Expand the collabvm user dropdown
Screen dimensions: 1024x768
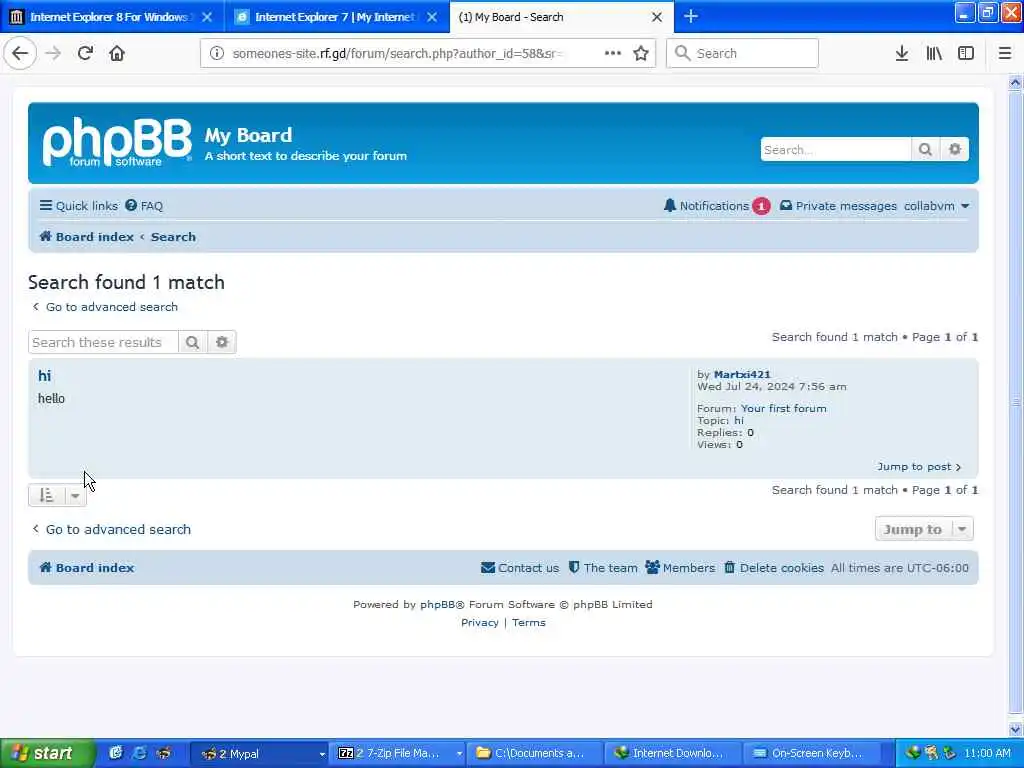click(936, 206)
